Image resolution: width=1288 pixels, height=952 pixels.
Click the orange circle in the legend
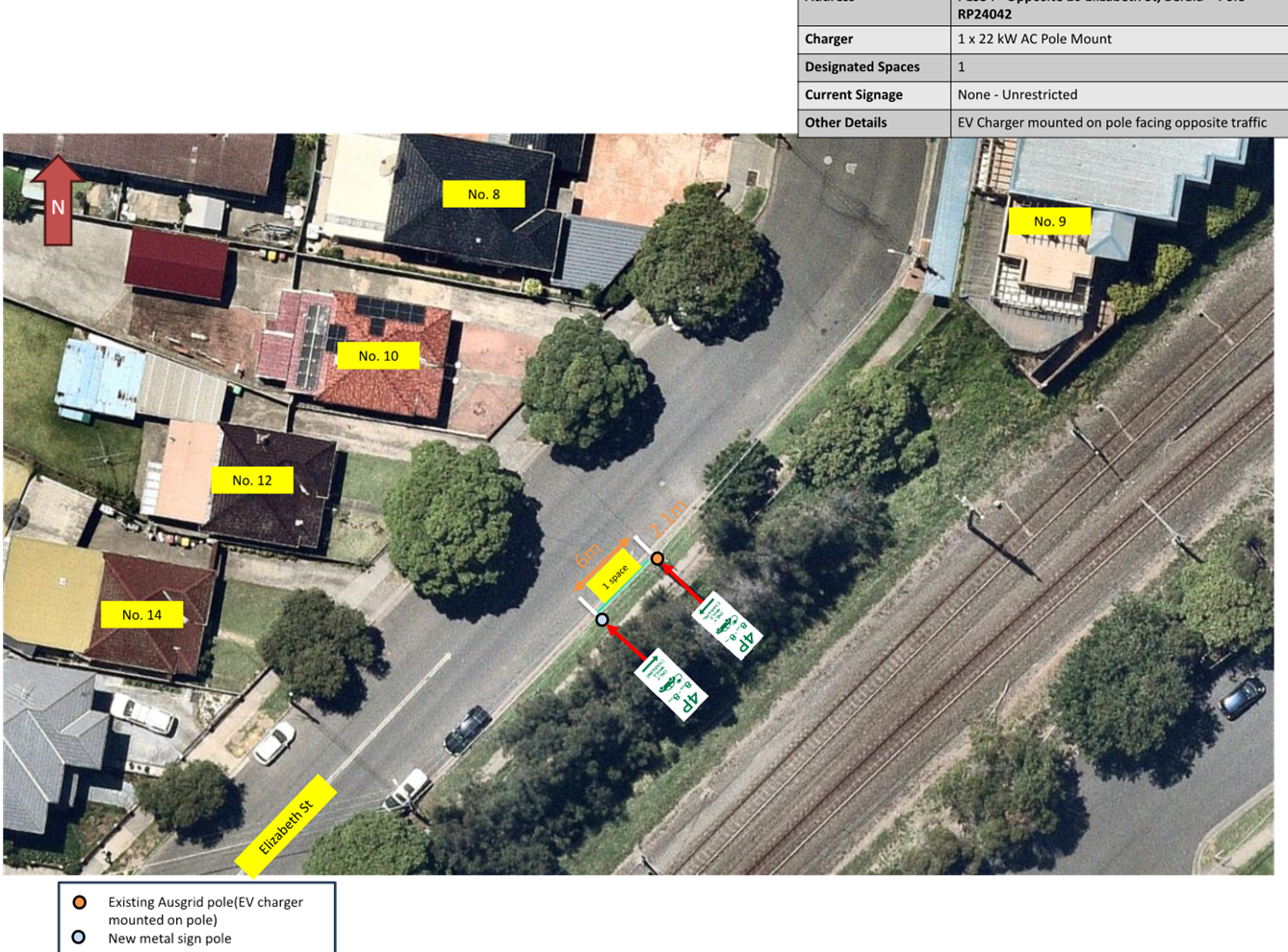tap(79, 902)
